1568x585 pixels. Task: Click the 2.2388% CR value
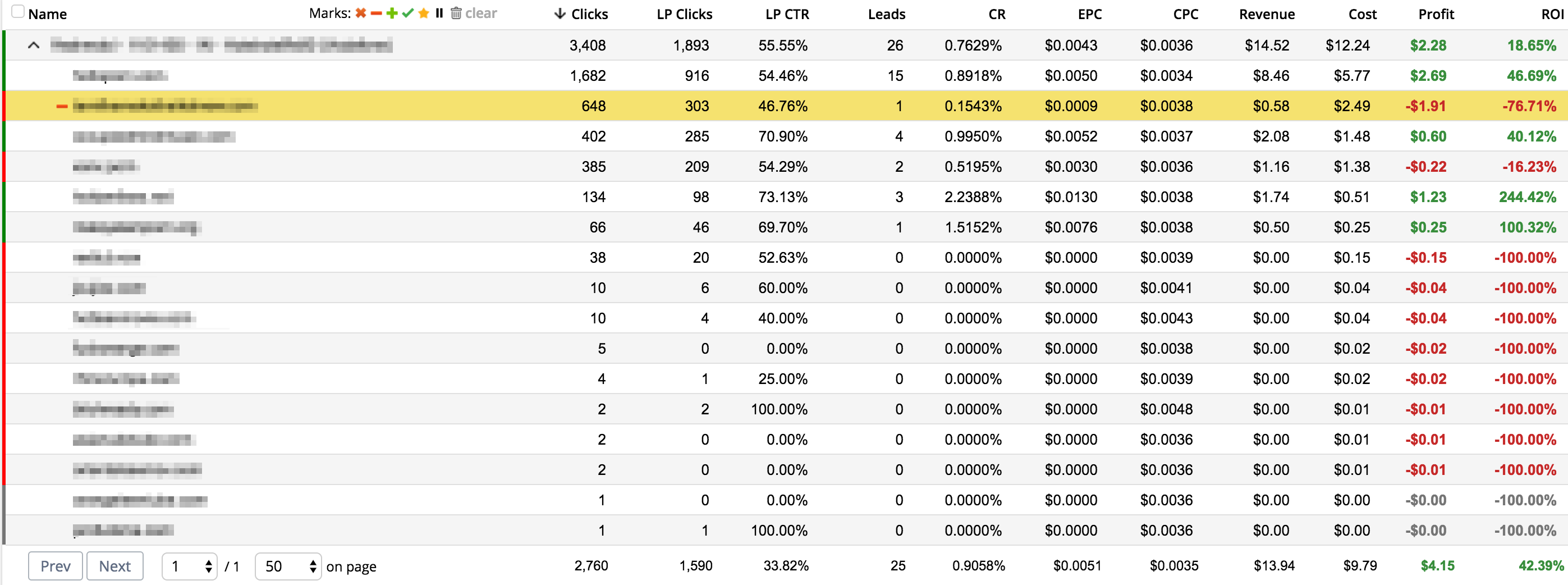point(973,197)
